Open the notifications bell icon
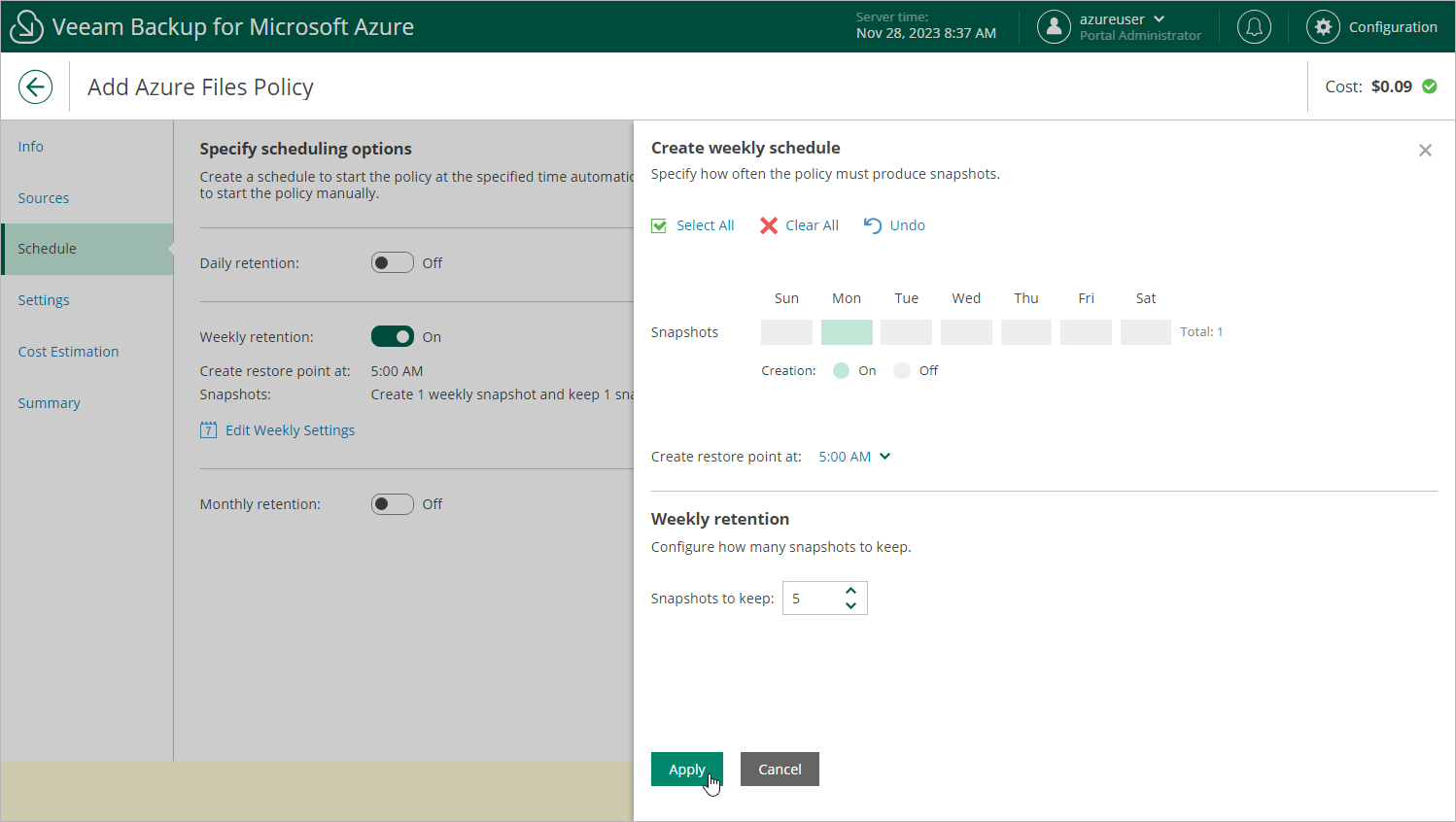This screenshot has height=822, width=1456. point(1254,27)
